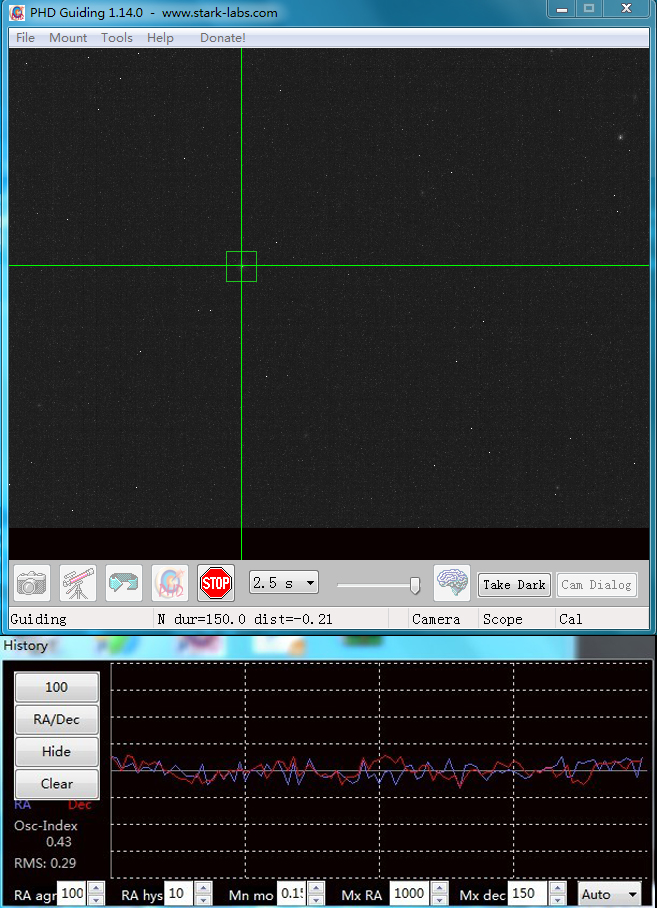
Task: Open the Donate! menu item
Action: [223, 38]
